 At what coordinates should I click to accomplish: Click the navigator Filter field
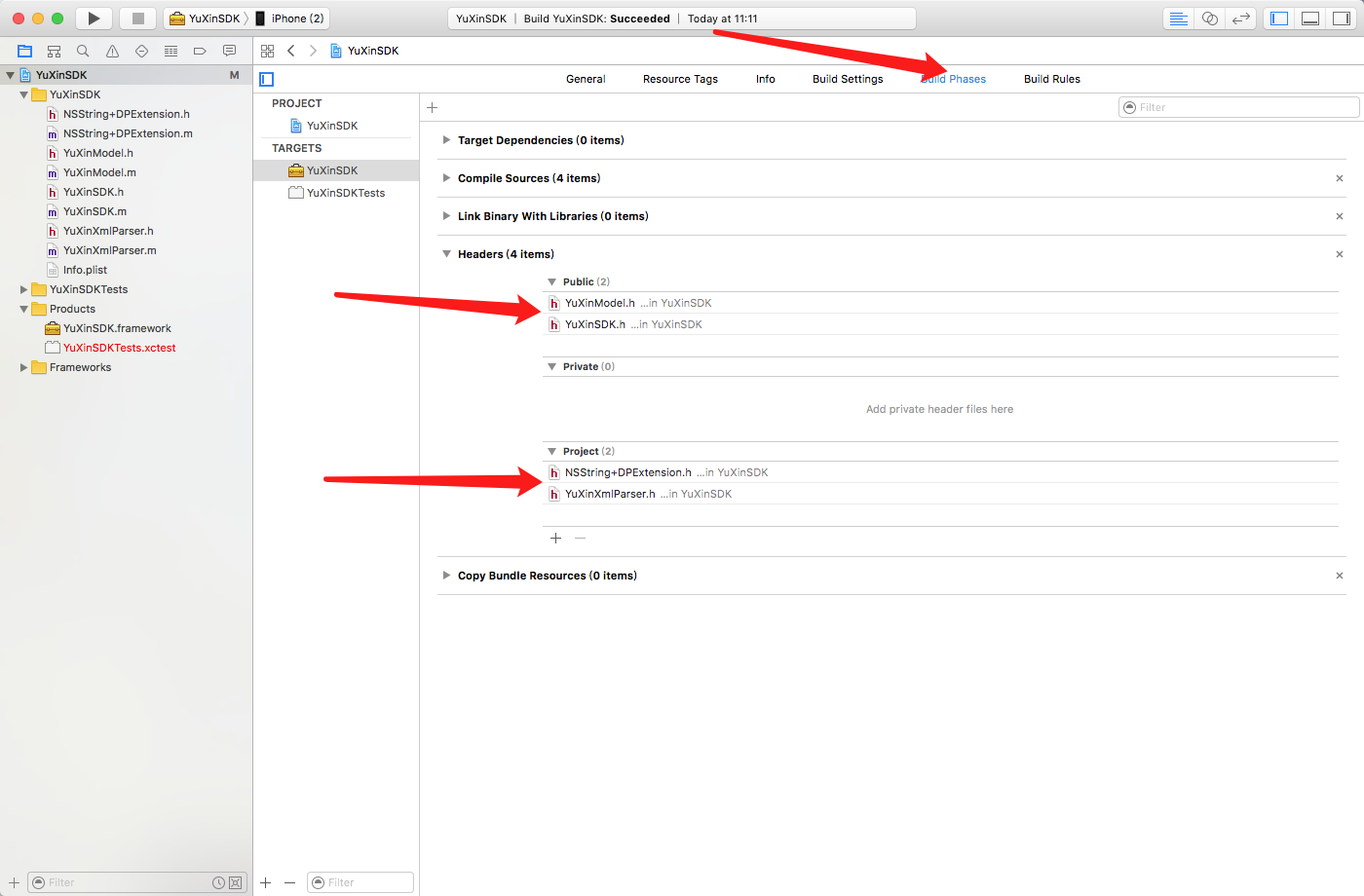135,882
